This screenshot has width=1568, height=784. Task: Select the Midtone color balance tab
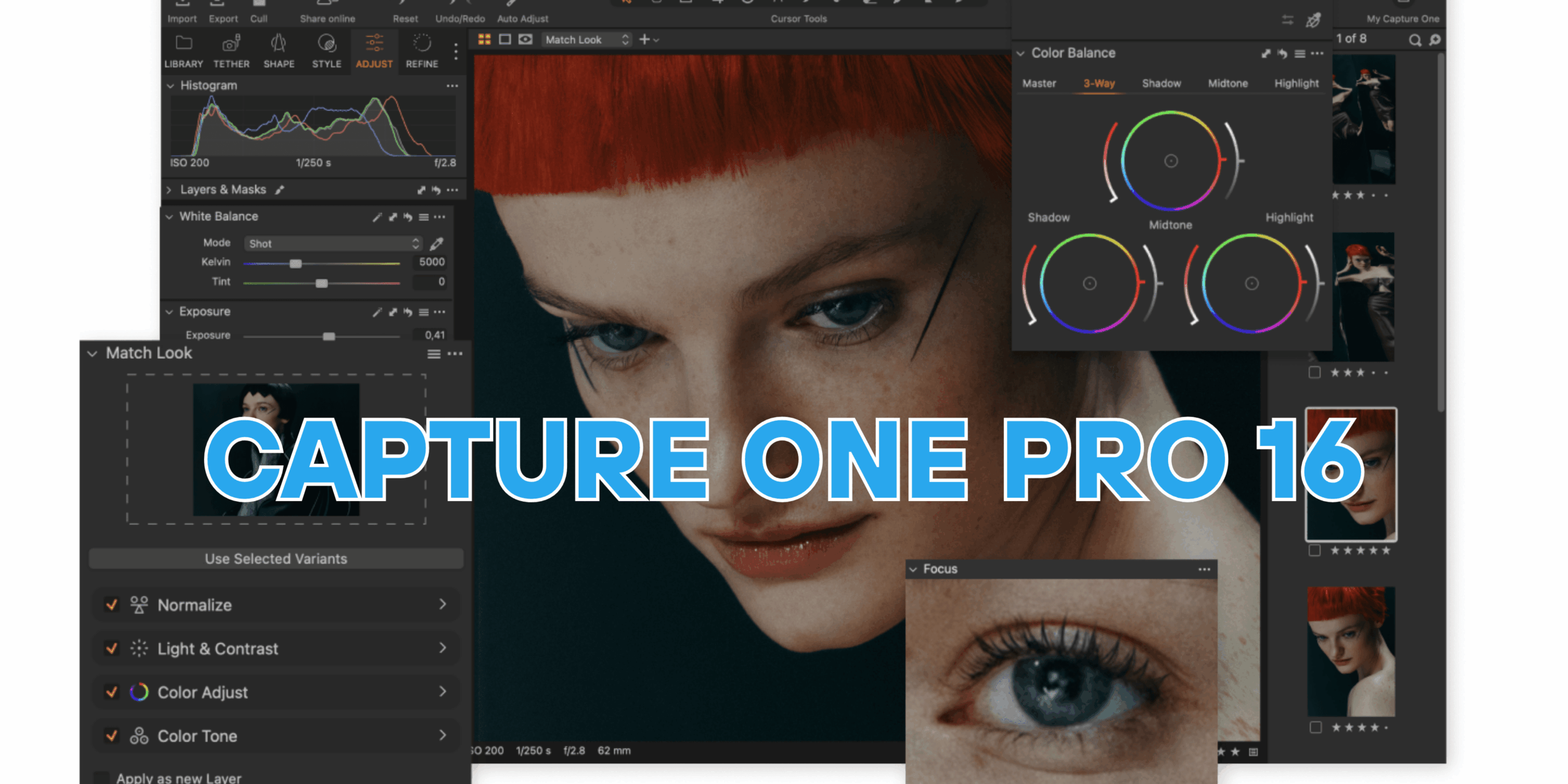click(1227, 83)
